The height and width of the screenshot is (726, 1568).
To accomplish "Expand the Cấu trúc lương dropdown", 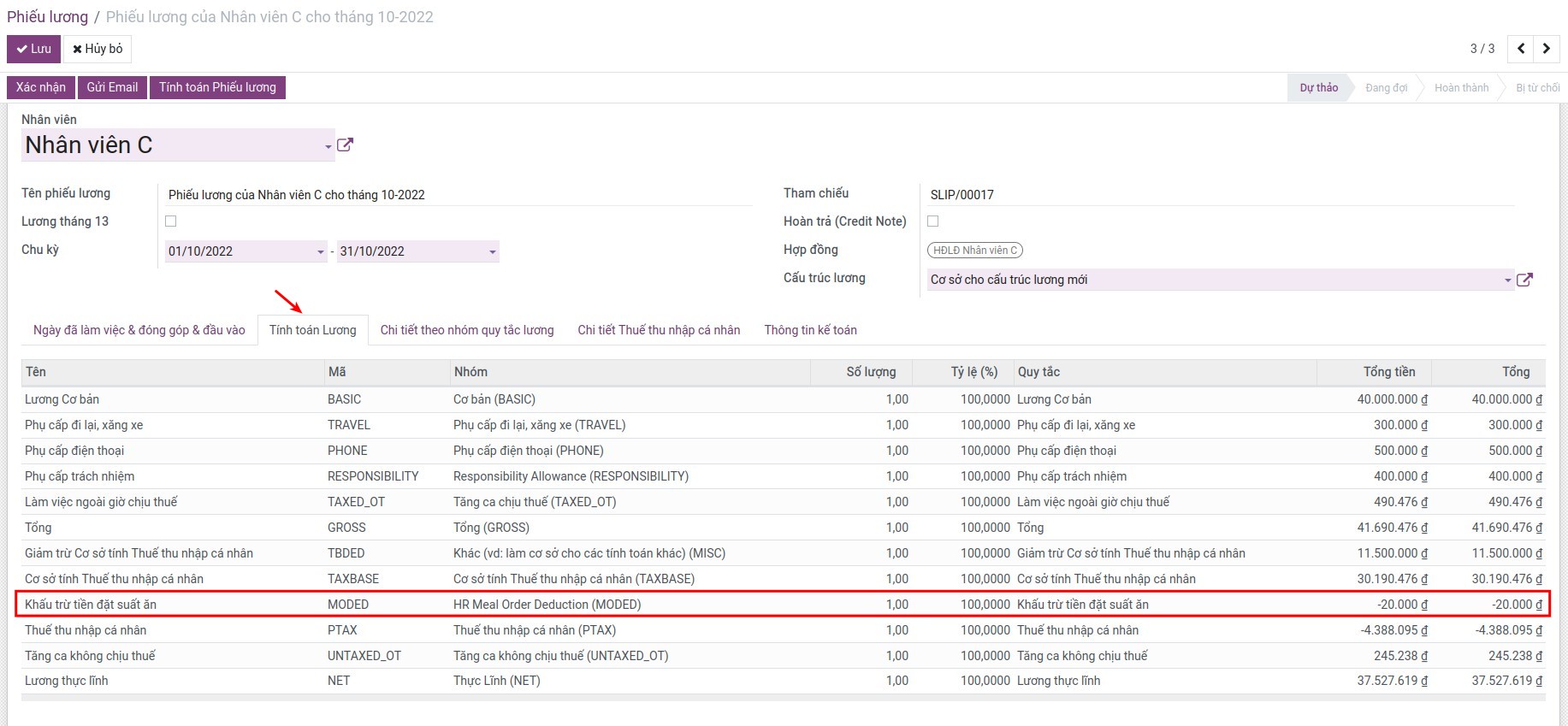I will [x=1507, y=280].
